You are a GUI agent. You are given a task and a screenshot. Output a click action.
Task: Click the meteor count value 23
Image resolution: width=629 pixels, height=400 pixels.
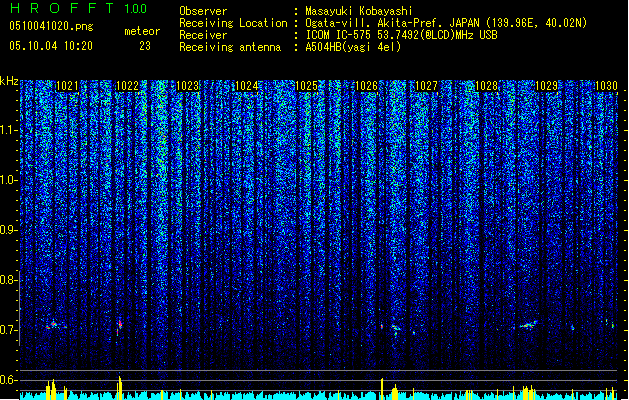(x=145, y=46)
